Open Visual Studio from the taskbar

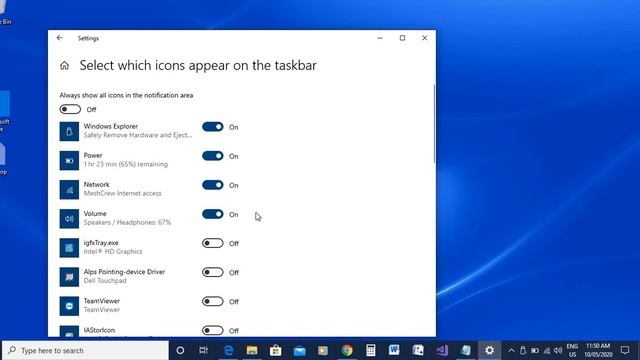click(x=442, y=350)
